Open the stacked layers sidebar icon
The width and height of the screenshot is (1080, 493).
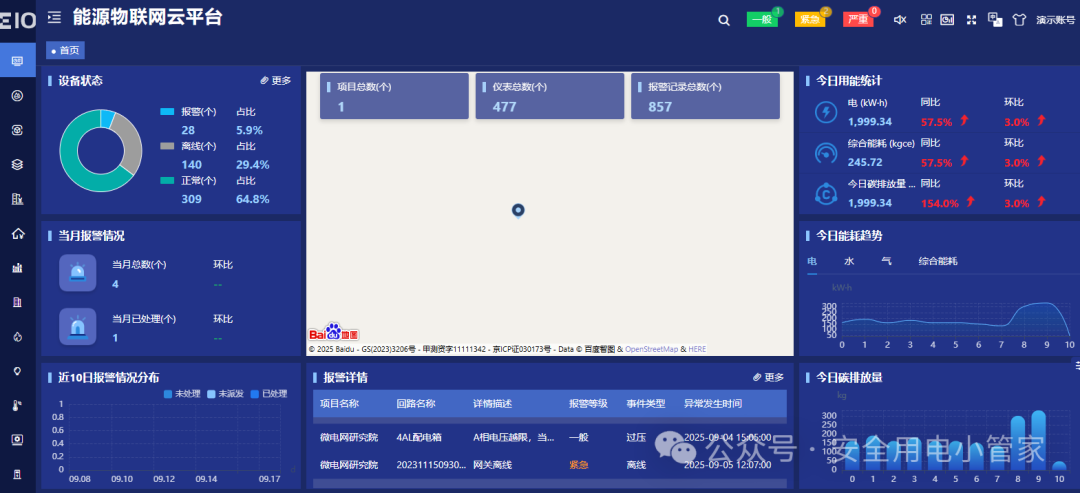pos(18,165)
